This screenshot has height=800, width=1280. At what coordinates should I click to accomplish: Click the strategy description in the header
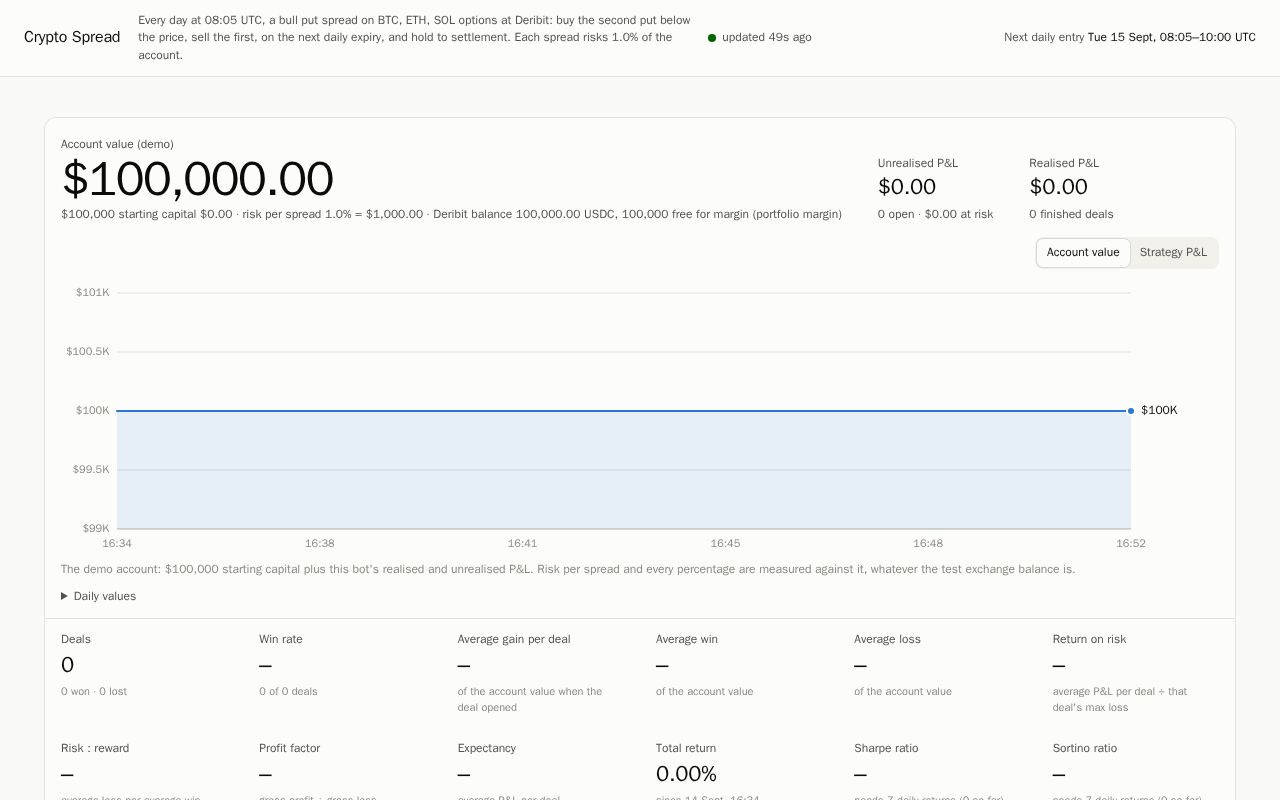[x=414, y=37]
